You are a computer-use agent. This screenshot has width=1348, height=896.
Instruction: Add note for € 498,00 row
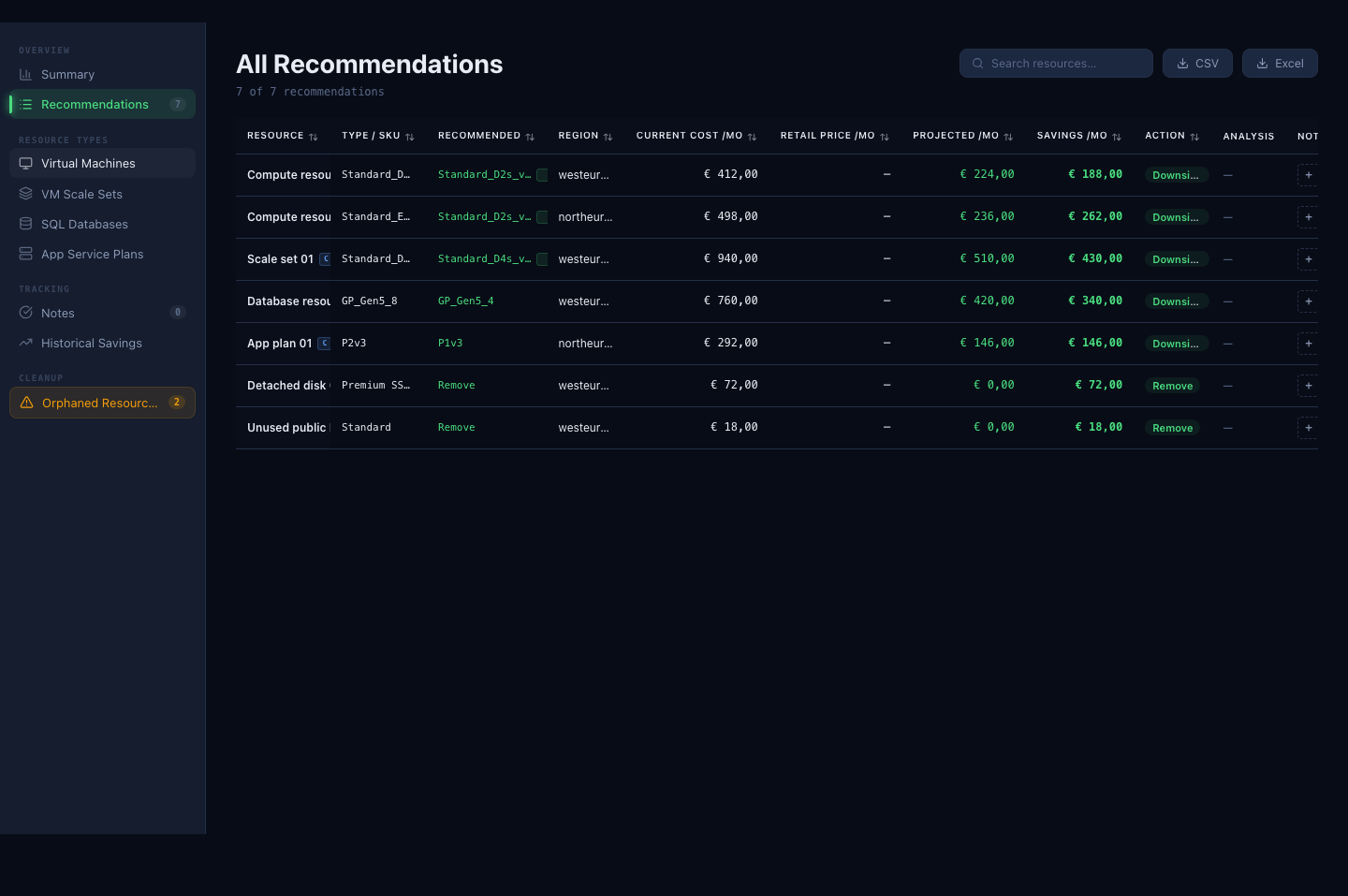[1308, 217]
